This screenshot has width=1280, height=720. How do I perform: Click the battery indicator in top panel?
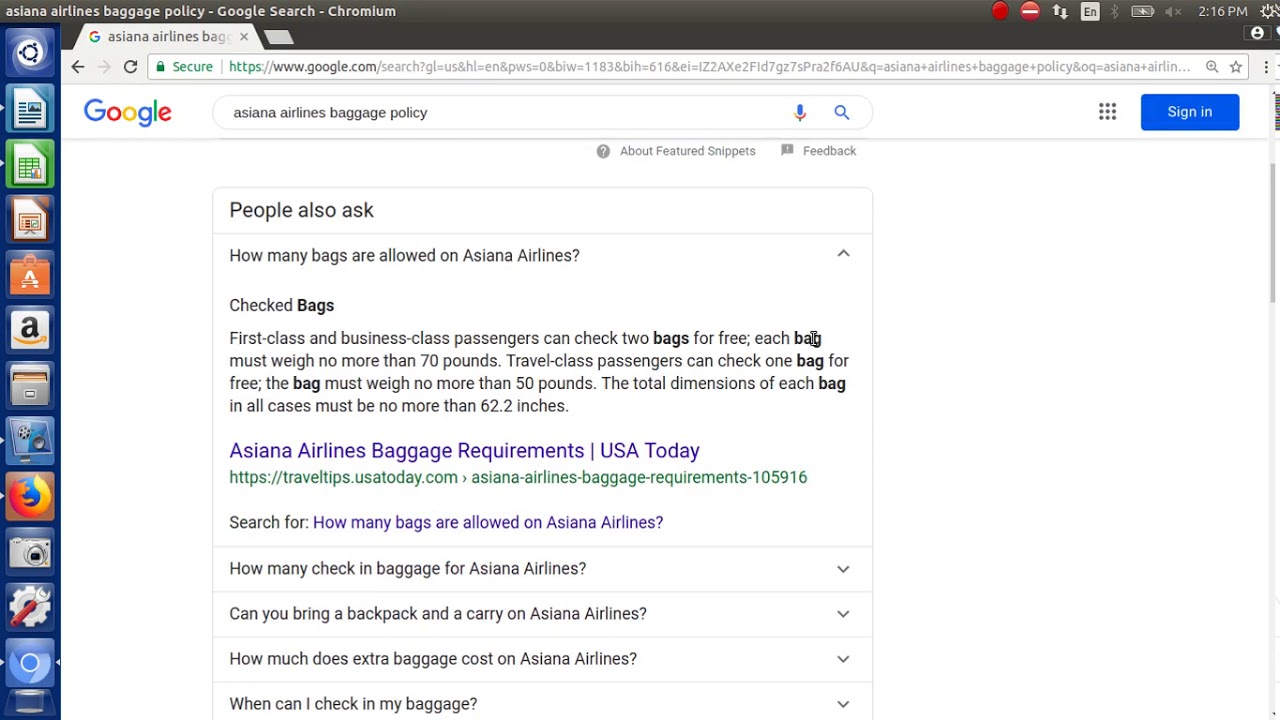(x=1143, y=11)
